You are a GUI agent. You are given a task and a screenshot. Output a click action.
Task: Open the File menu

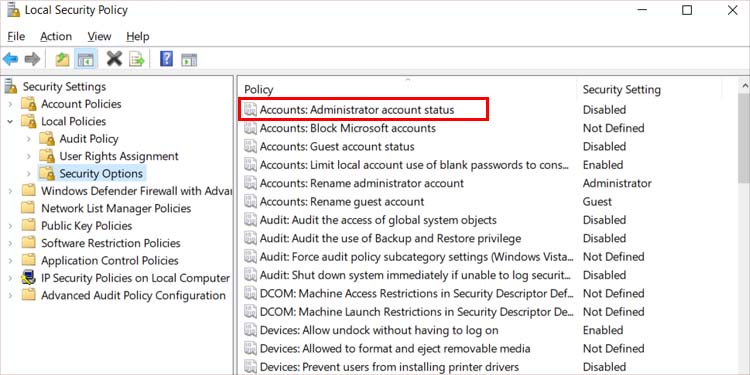click(16, 36)
